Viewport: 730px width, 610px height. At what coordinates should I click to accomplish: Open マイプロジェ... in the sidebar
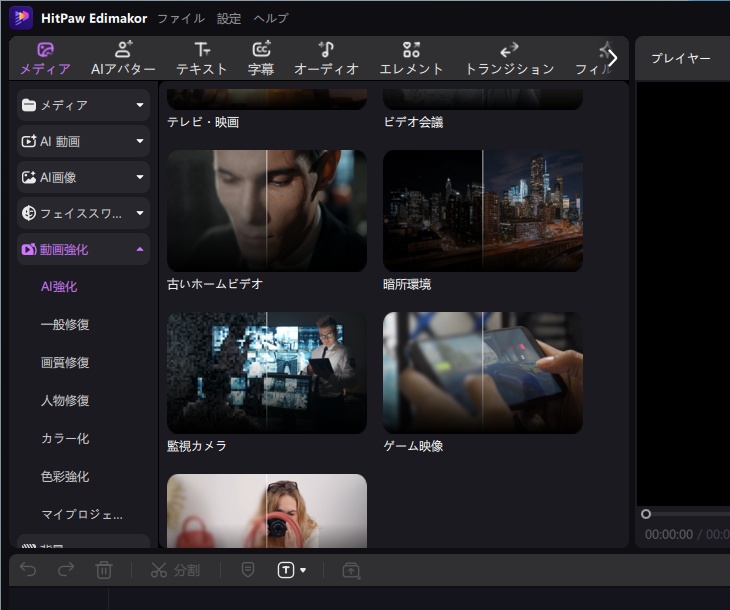(x=82, y=515)
